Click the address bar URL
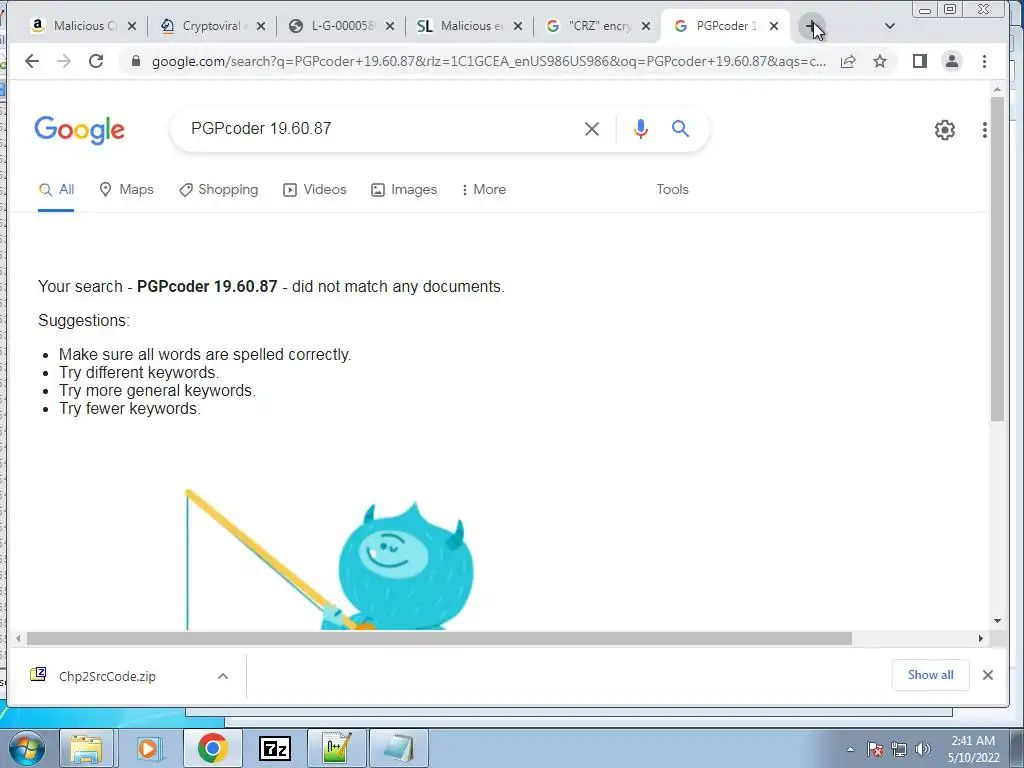Screen dimensions: 1024x768 click(x=488, y=61)
